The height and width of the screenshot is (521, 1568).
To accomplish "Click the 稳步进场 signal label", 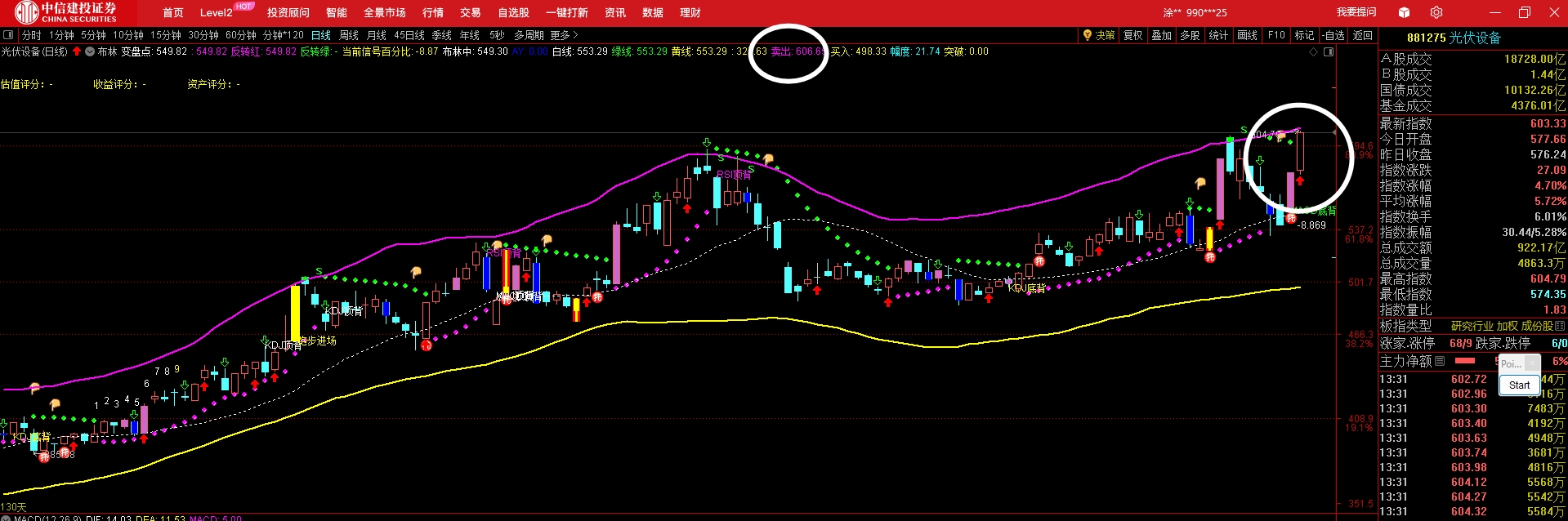I will [318, 341].
